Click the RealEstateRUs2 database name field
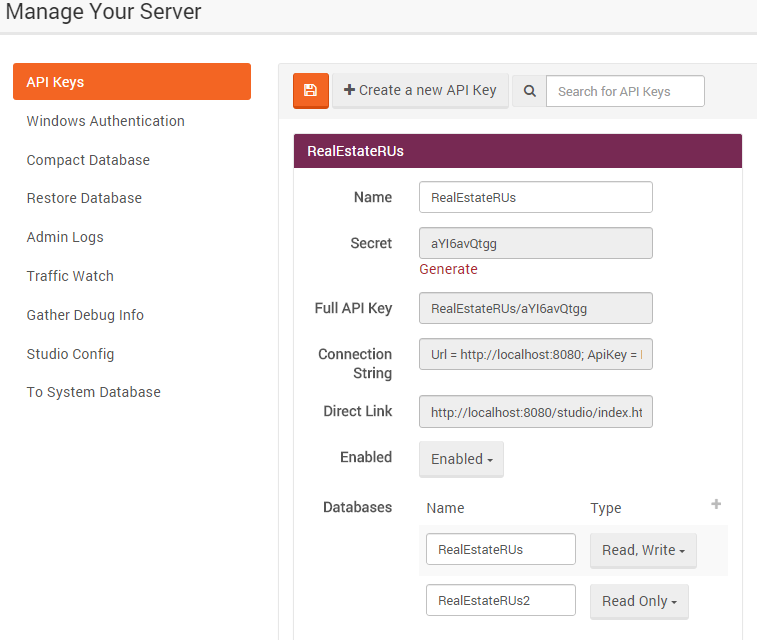 coord(500,600)
